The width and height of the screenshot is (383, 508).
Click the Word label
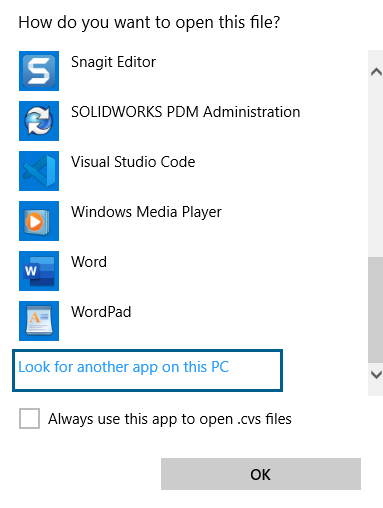89,262
